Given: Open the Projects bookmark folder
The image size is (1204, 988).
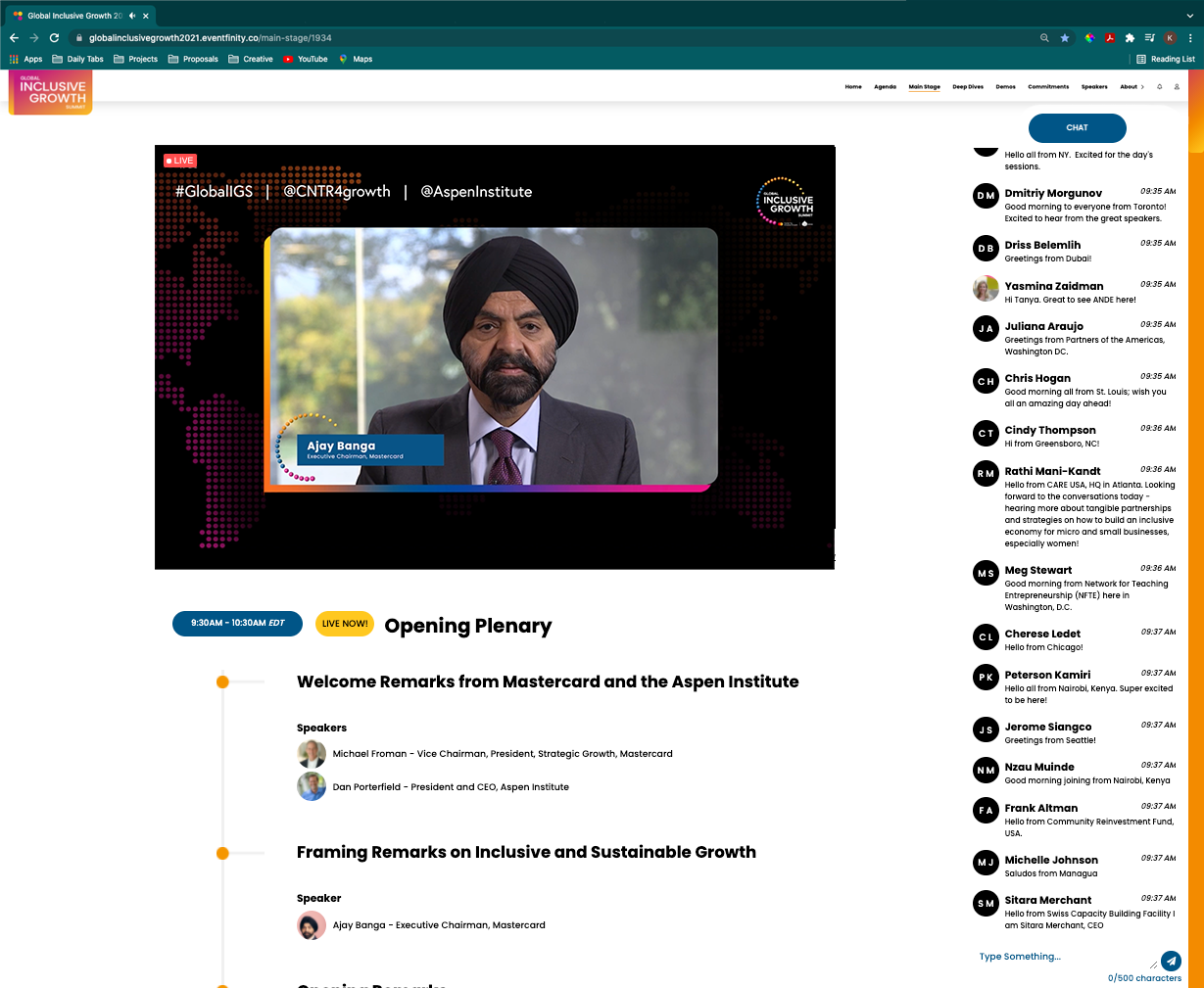Looking at the screenshot, I should click(135, 59).
